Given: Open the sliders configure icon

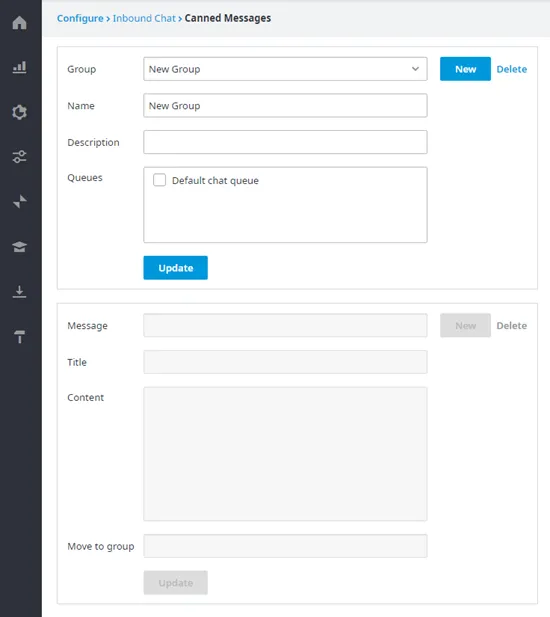Looking at the screenshot, I should pyautogui.click(x=19, y=157).
